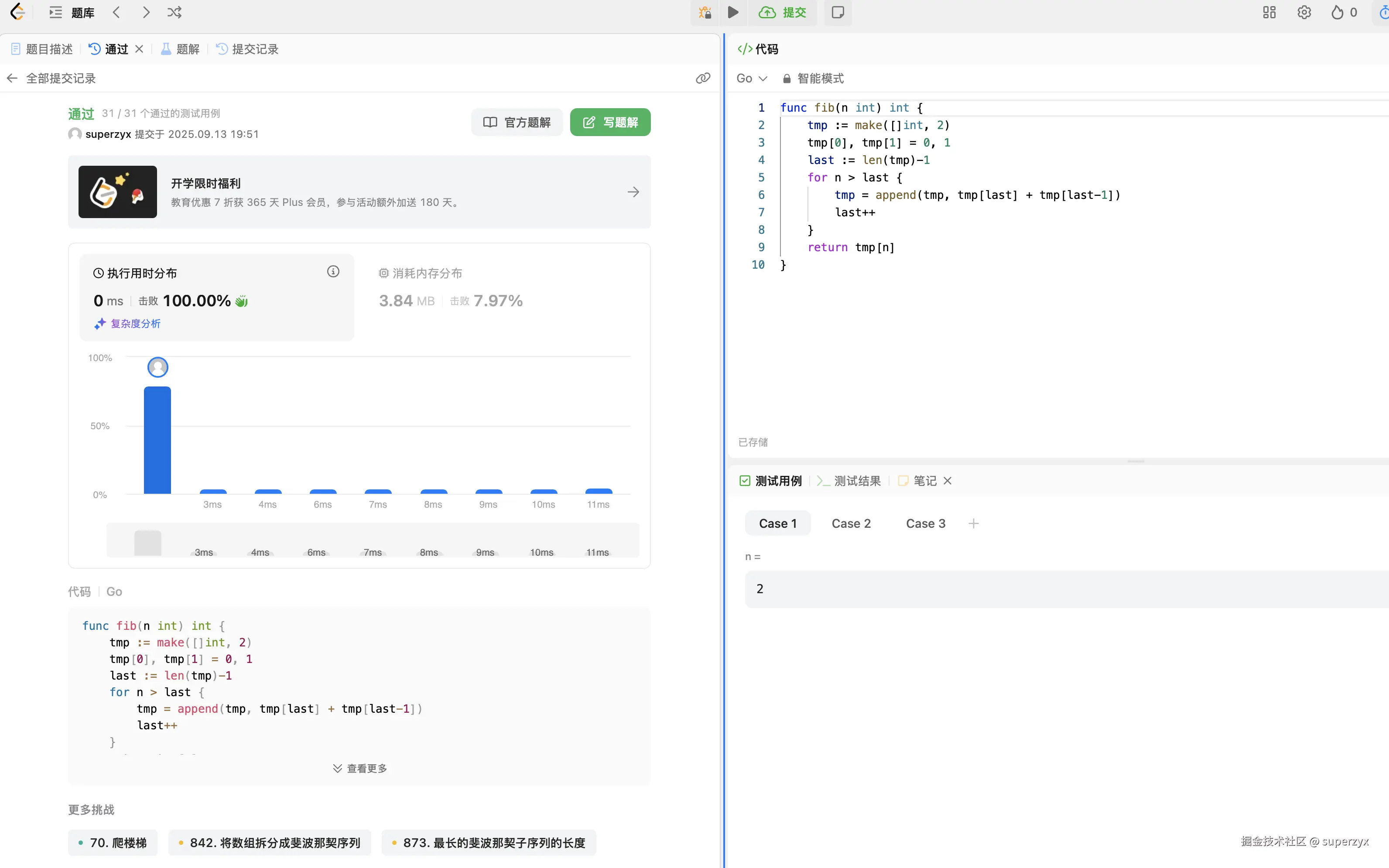Expand code with 查看更多
1389x868 pixels.
[x=360, y=768]
